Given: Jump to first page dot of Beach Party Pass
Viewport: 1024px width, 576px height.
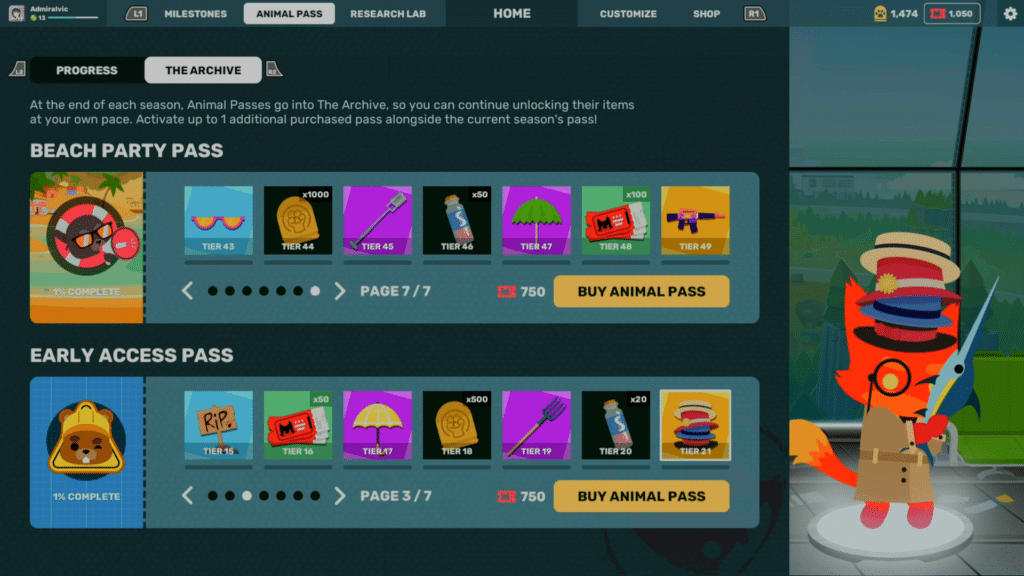Looking at the screenshot, I should [213, 291].
